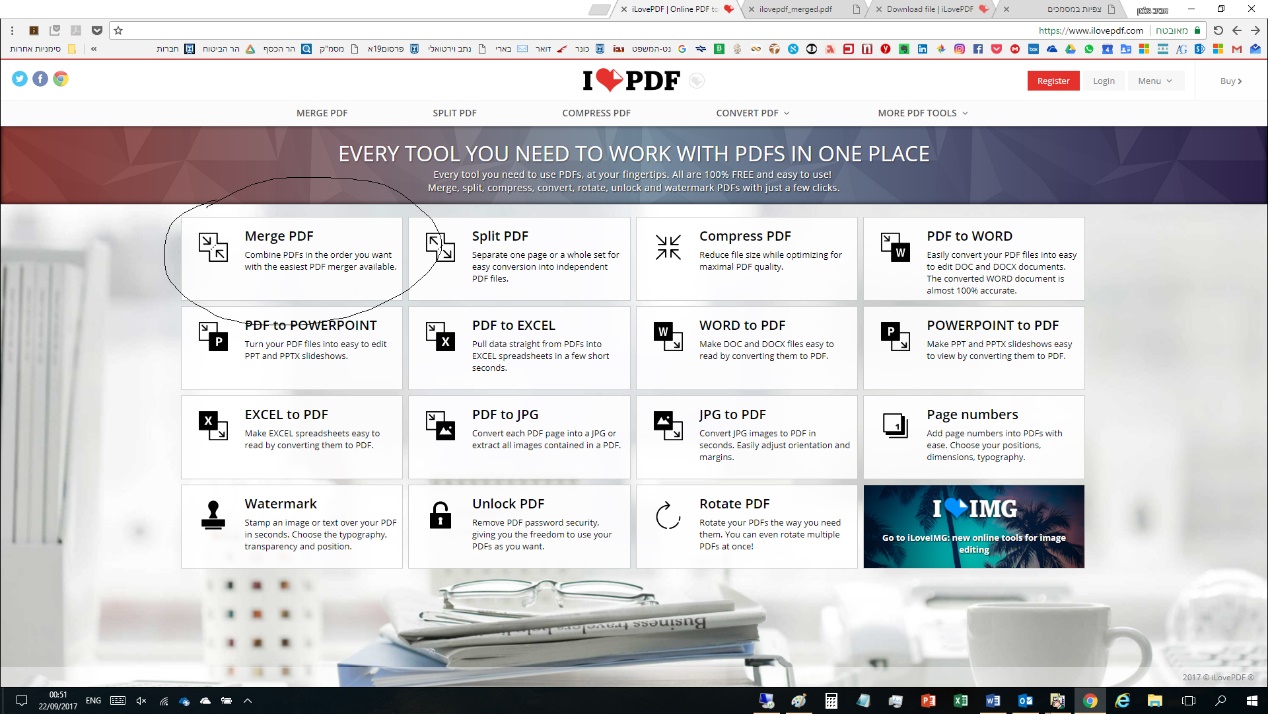1268x714 pixels.
Task: Launch PowerPoint from the taskbar
Action: coord(927,701)
